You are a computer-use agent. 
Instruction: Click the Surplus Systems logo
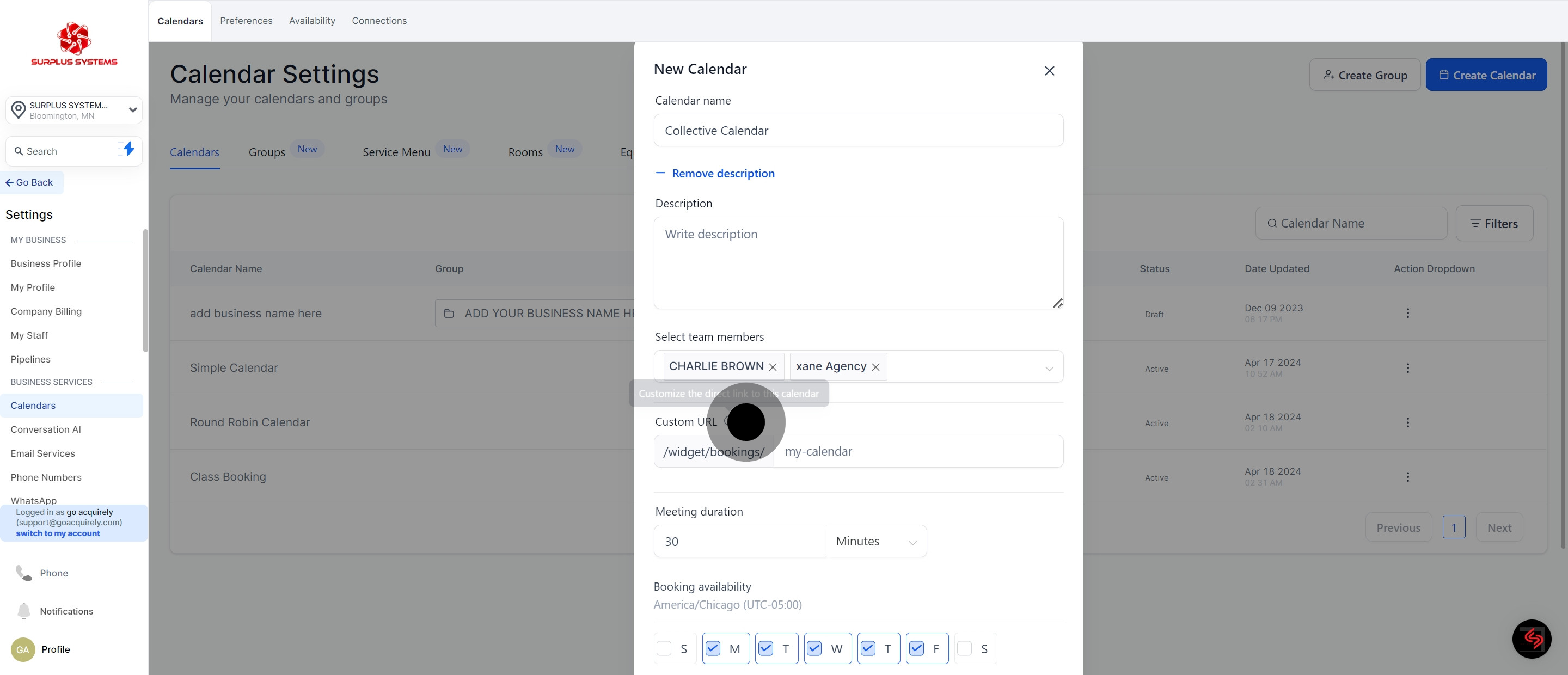[x=73, y=42]
